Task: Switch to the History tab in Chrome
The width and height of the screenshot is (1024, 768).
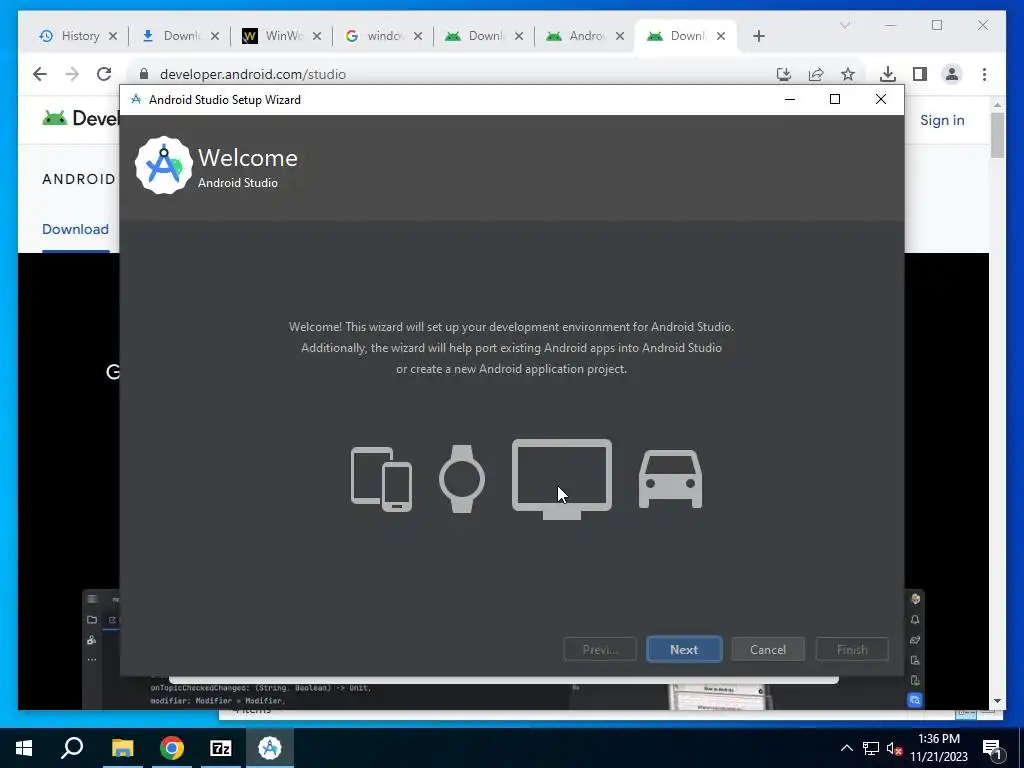Action: pos(71,36)
